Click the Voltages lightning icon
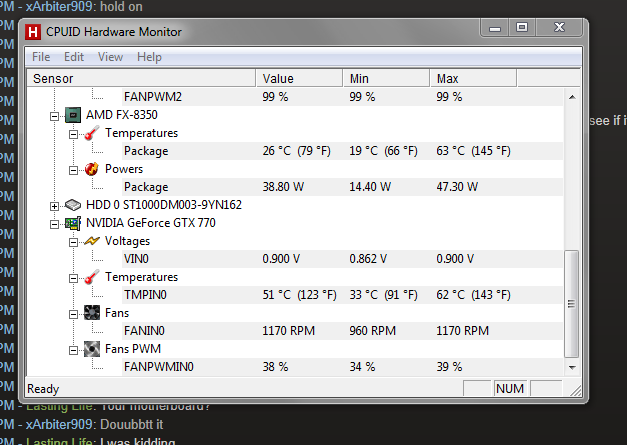Screen dimensions: 627x445 92,241
